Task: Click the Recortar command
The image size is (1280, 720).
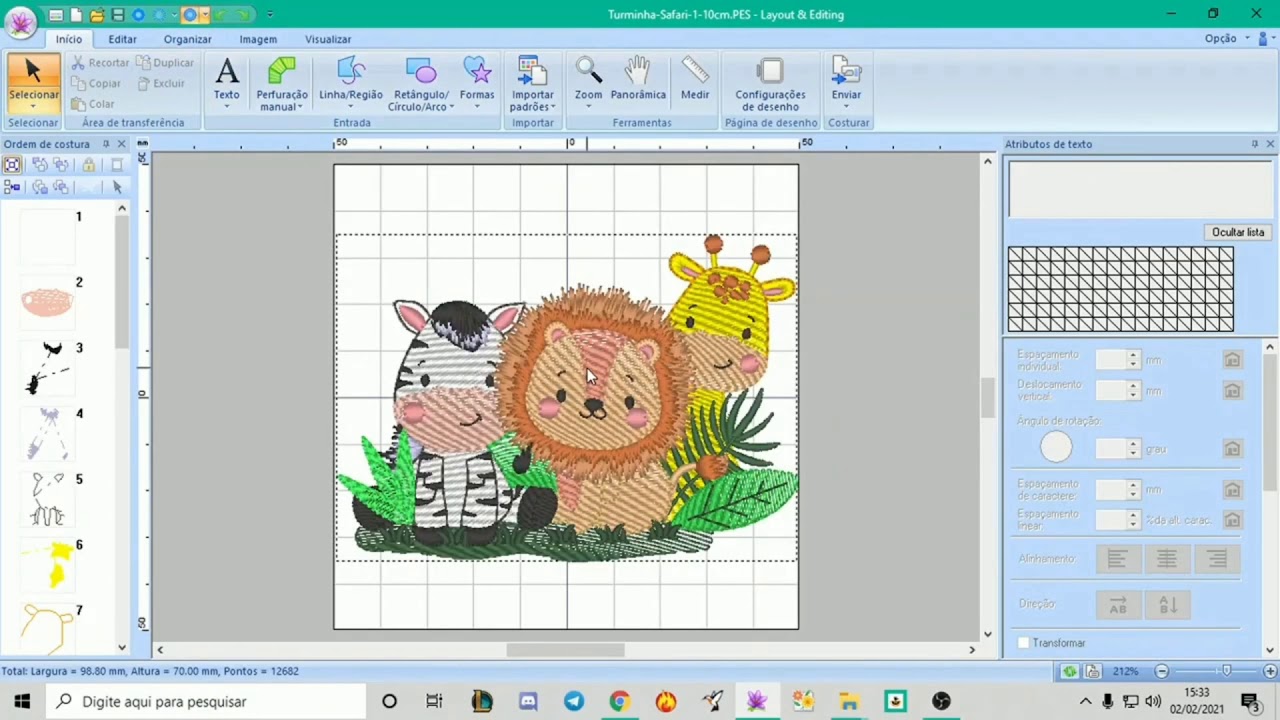Action: pyautogui.click(x=100, y=63)
